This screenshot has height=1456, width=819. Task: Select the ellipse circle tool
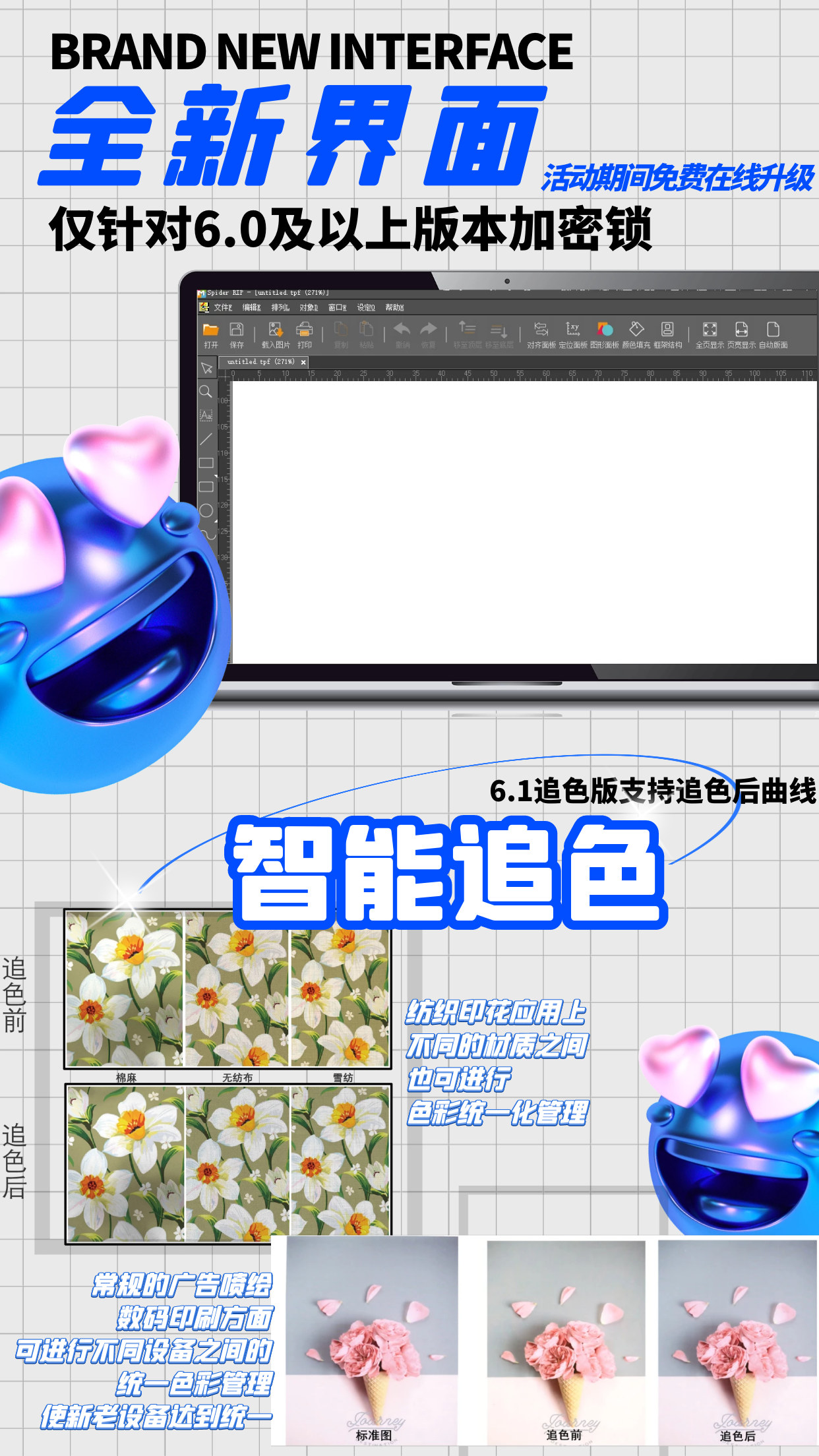(x=206, y=510)
